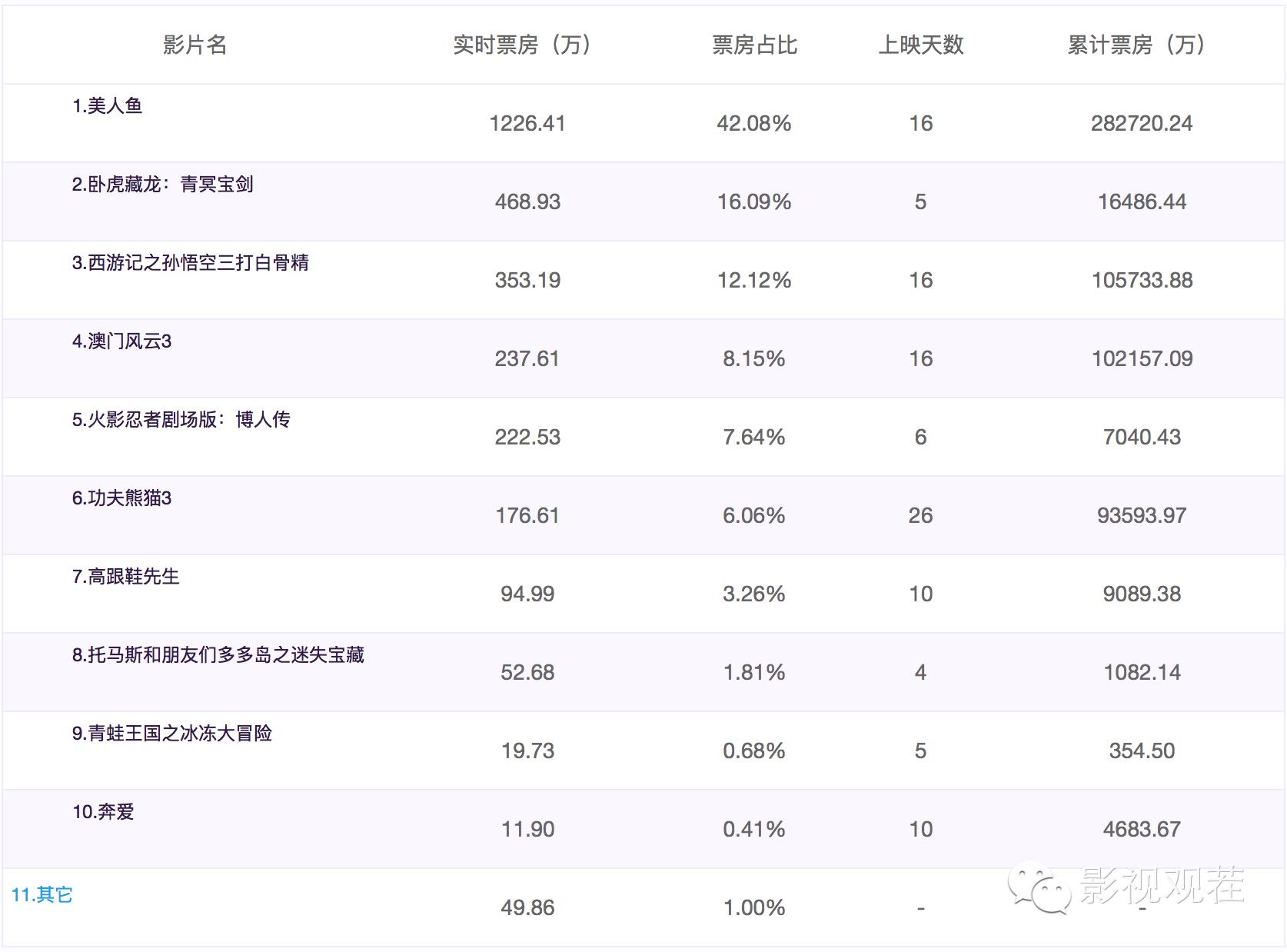Click the real-time box office value 222.53
This screenshot has height=952, width=1287.
pos(527,438)
